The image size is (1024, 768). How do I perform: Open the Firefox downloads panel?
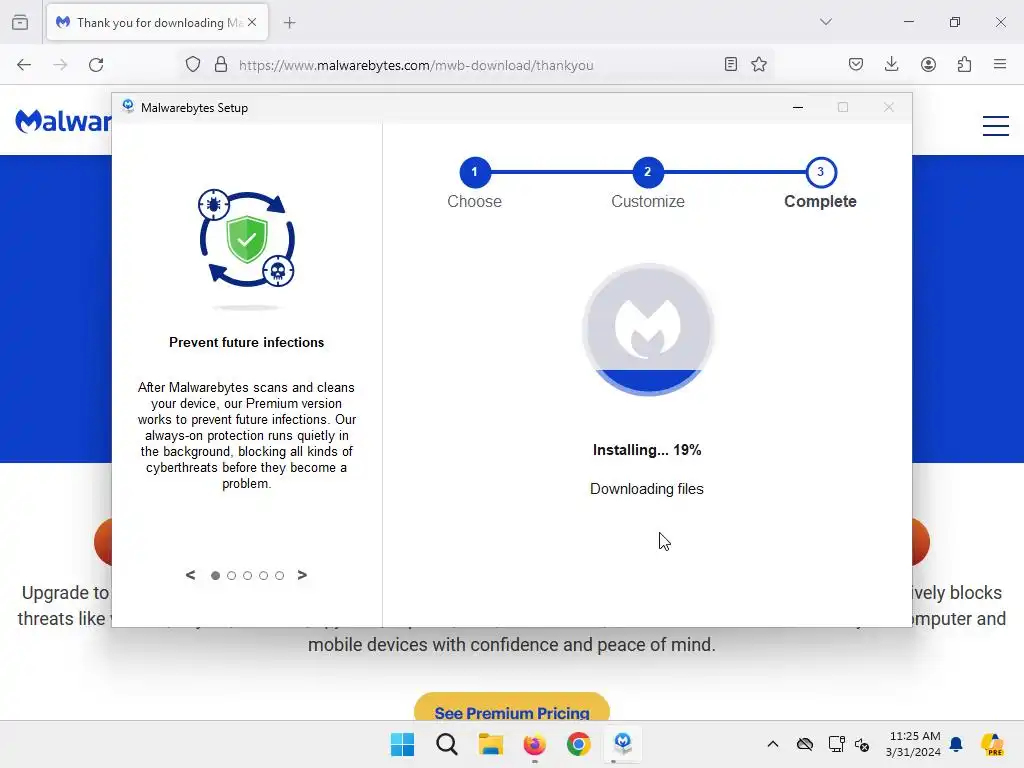tap(891, 64)
